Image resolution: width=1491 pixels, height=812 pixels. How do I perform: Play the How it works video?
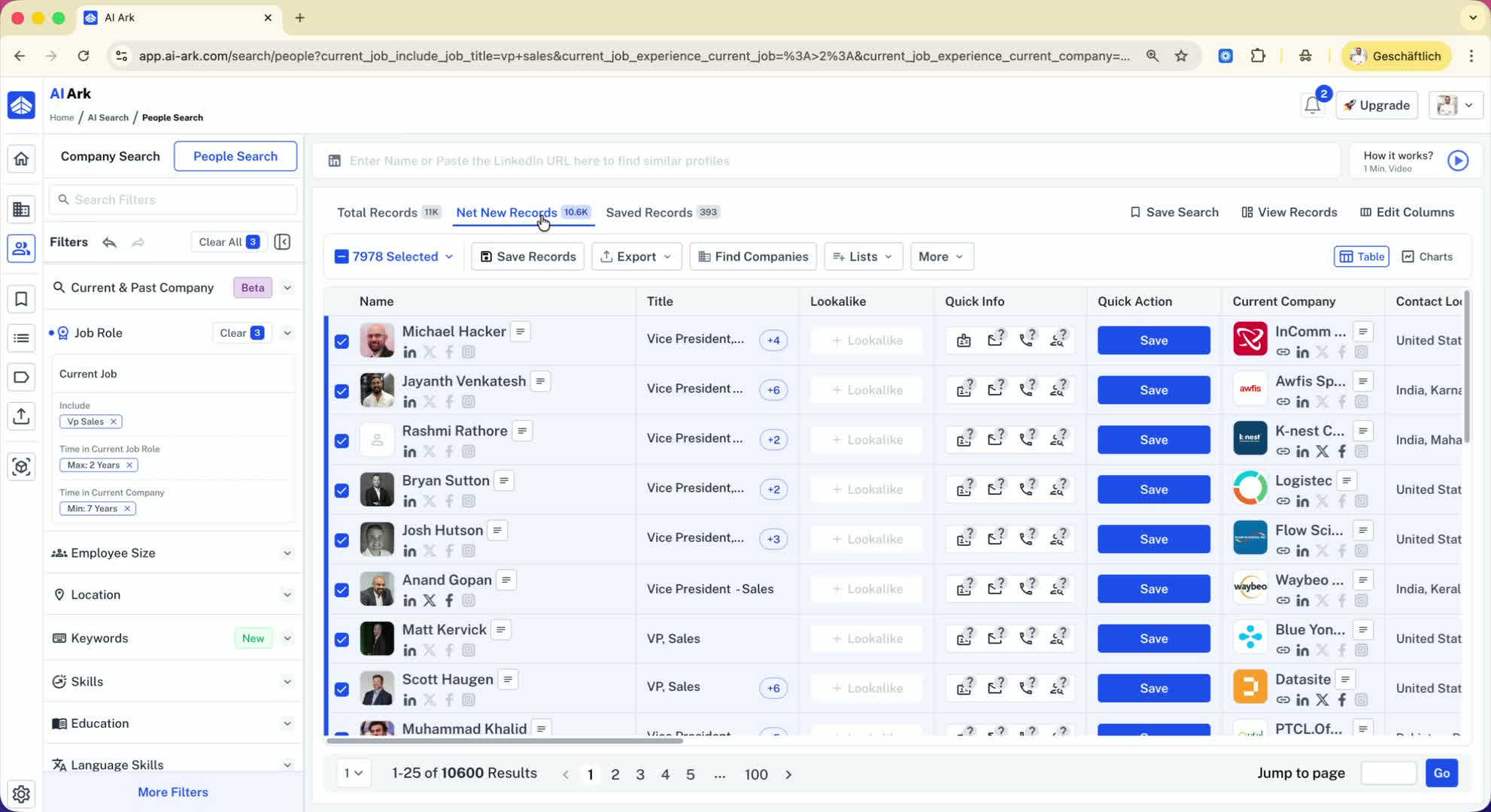pyautogui.click(x=1457, y=161)
